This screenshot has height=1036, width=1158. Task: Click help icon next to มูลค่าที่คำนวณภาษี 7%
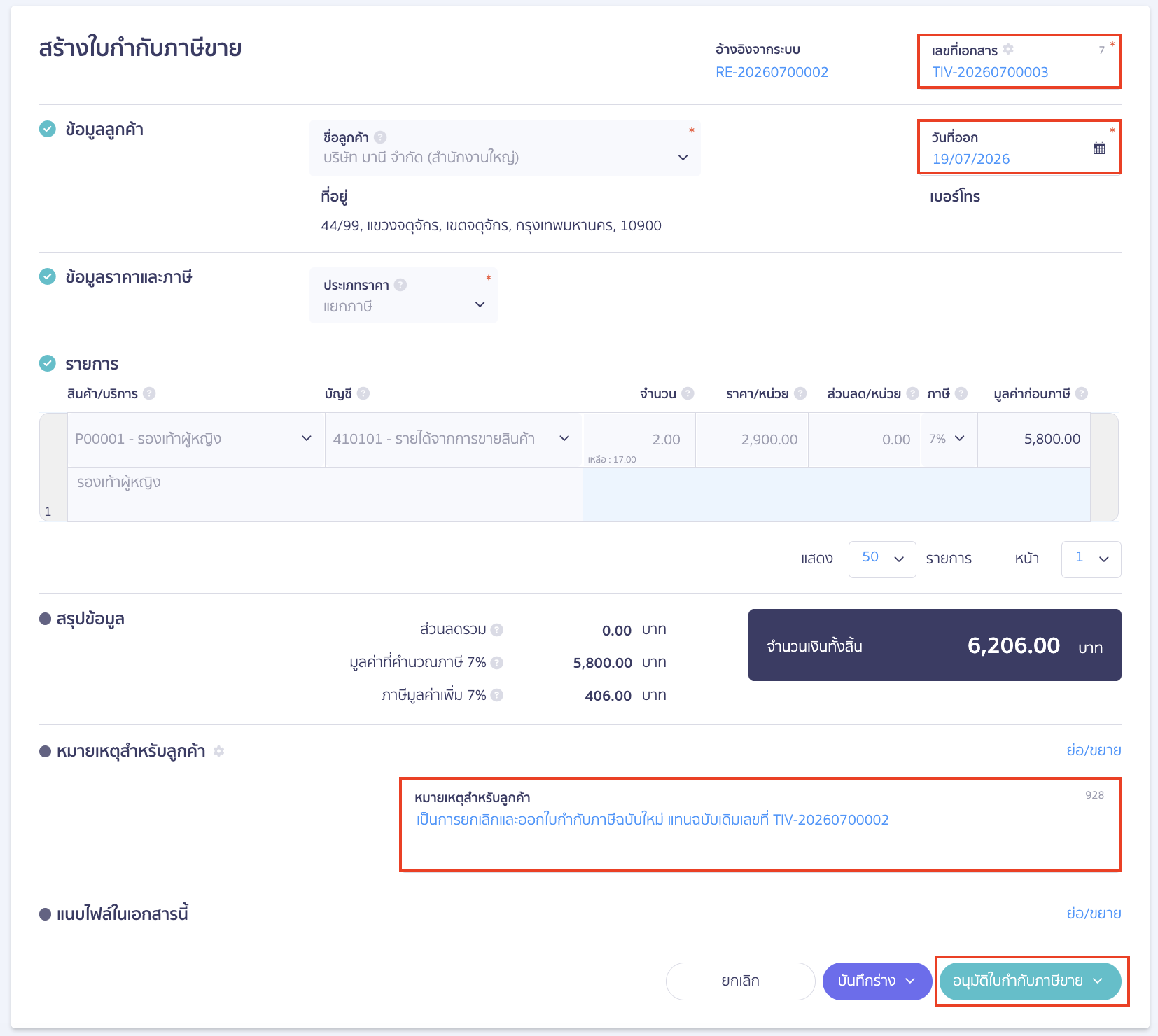(497, 663)
